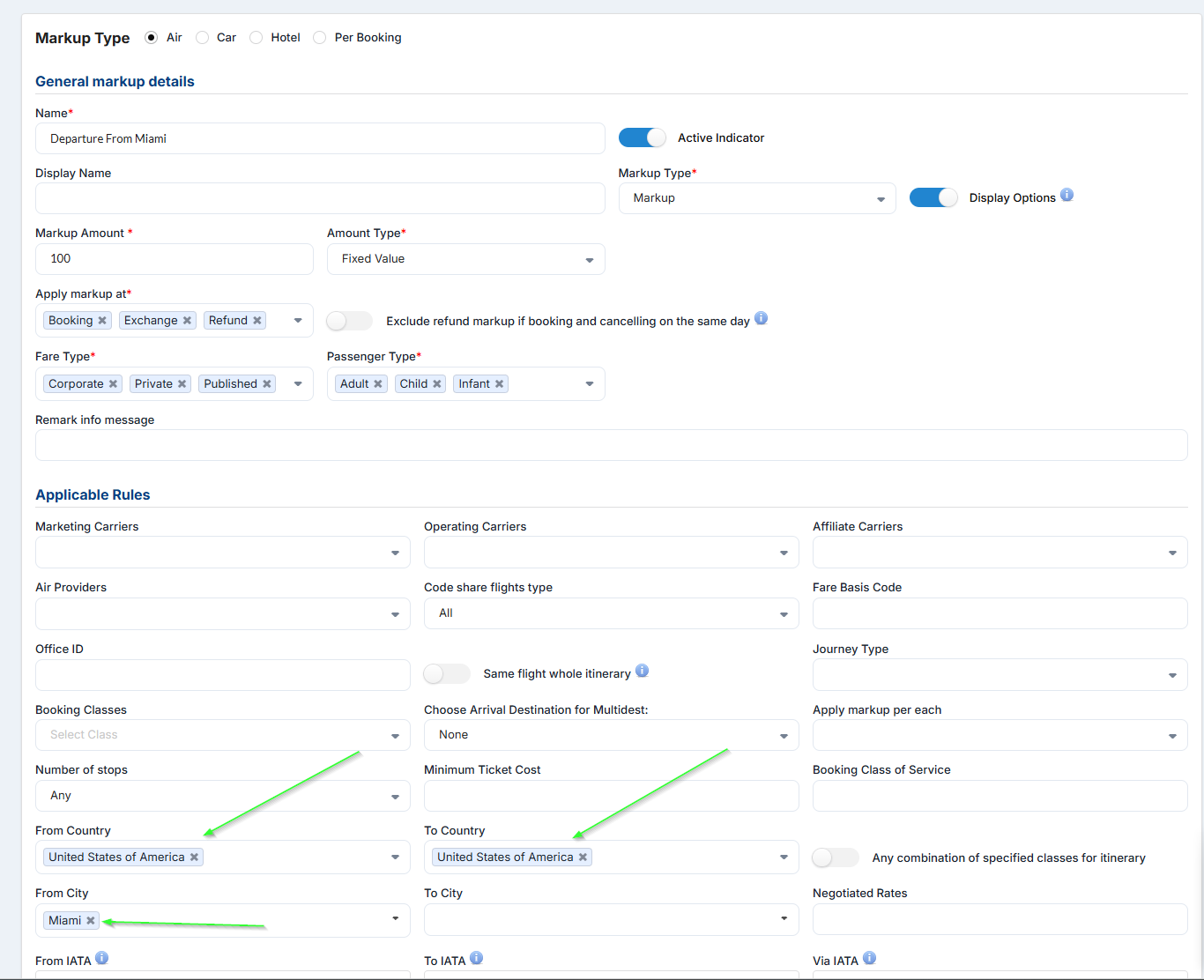Open the Code share flights type dropdown

point(612,613)
